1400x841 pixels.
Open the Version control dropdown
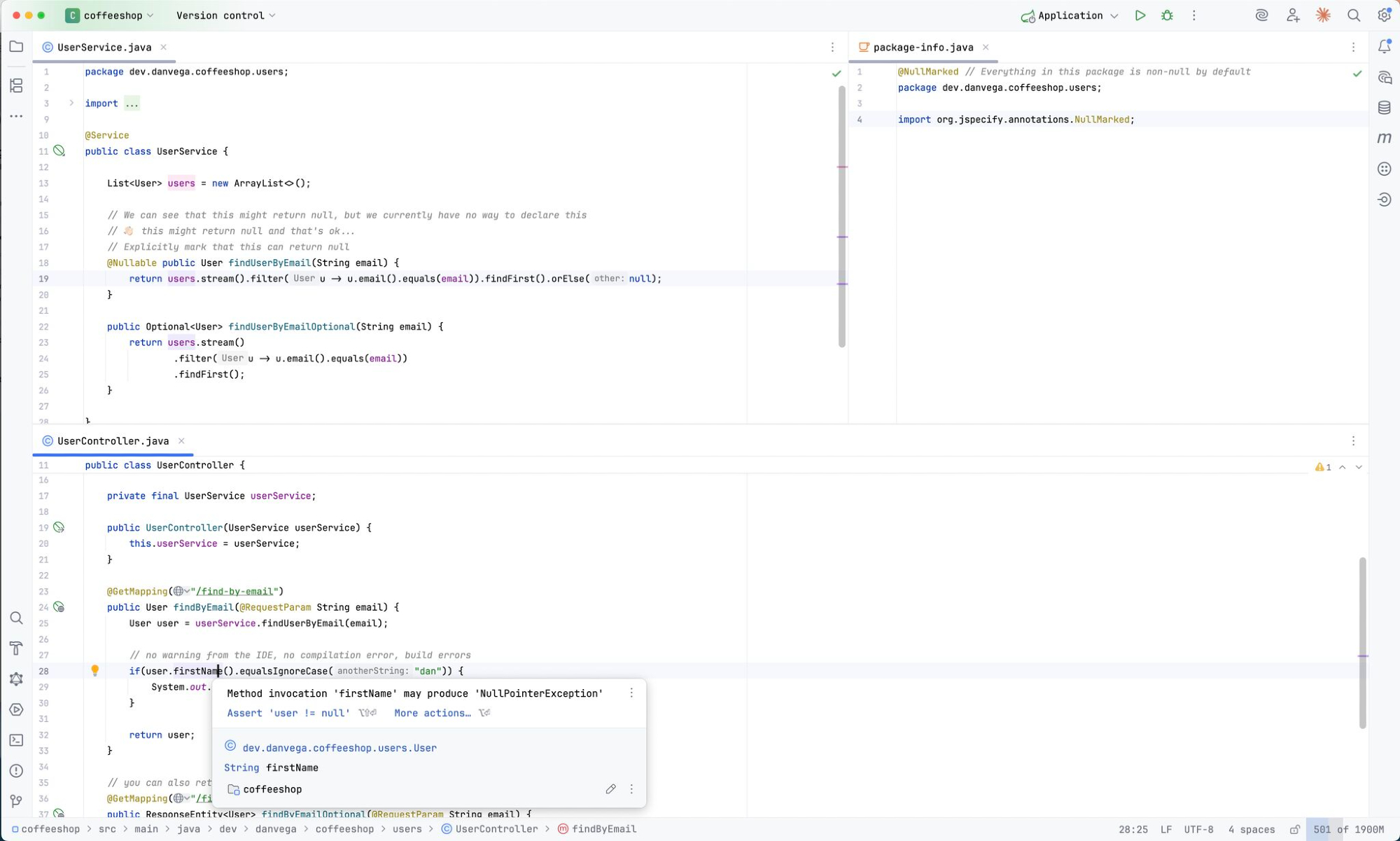tap(225, 15)
